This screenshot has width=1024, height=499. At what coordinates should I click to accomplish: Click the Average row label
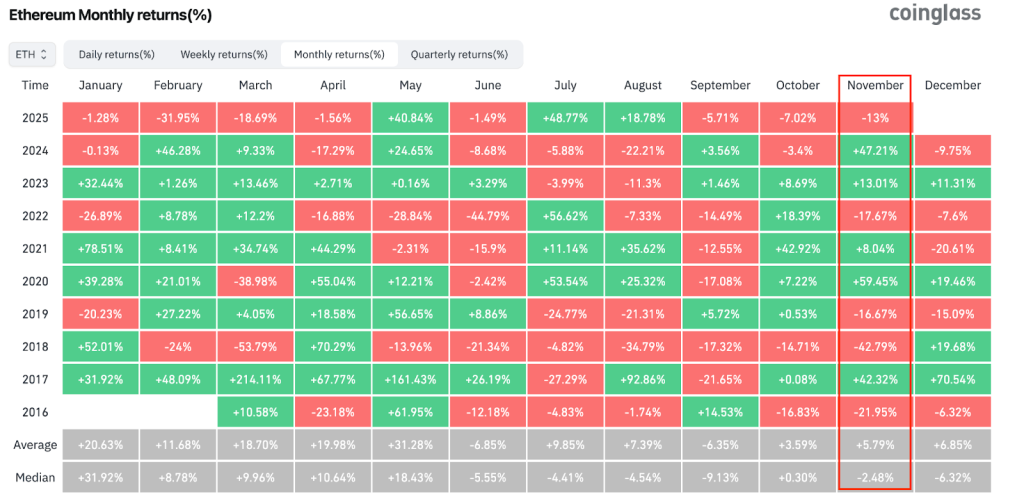click(x=35, y=444)
